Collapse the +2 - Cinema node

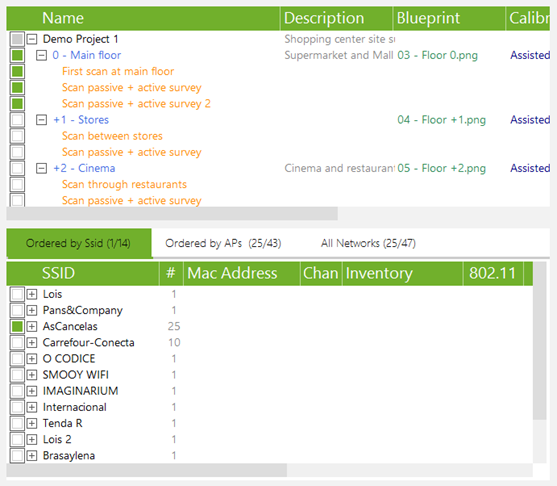42,168
